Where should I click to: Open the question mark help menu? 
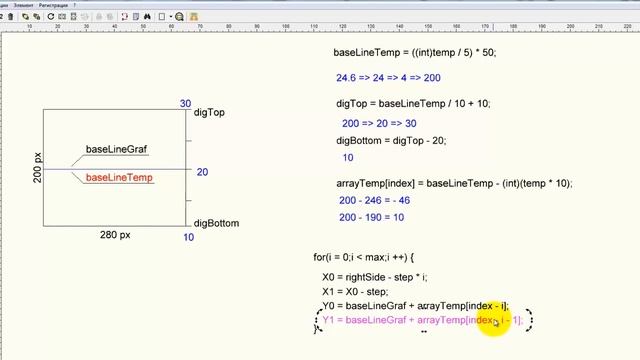tap(75, 5)
